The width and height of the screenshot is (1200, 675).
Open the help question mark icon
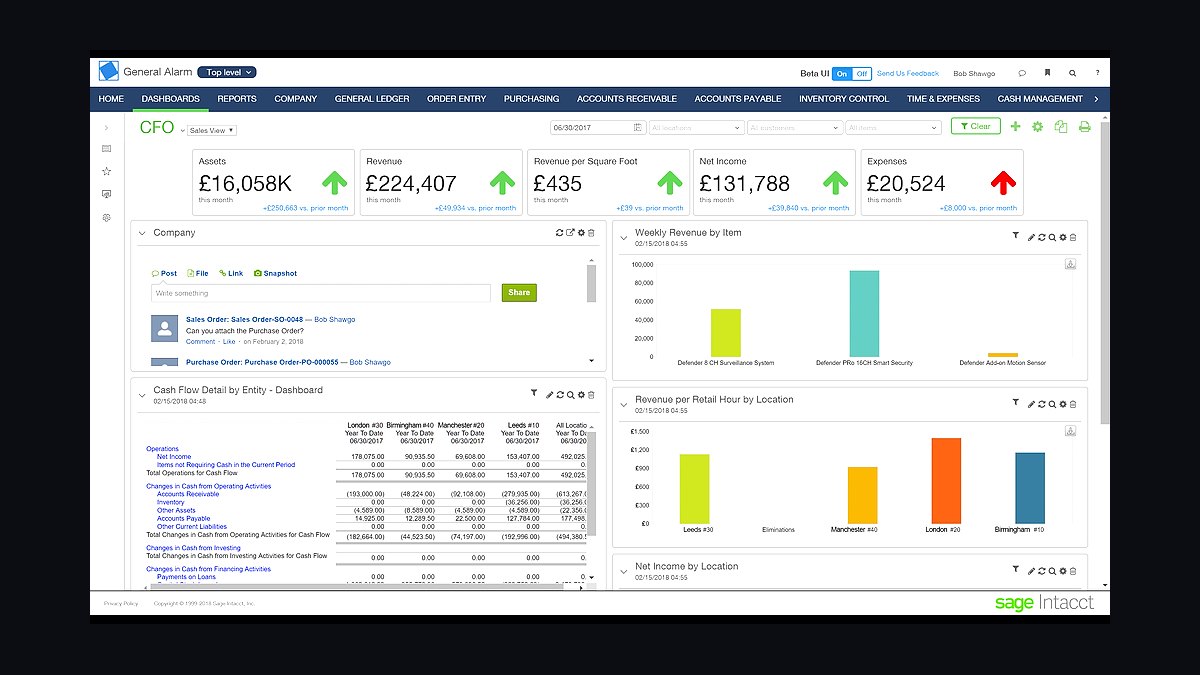click(x=1097, y=73)
